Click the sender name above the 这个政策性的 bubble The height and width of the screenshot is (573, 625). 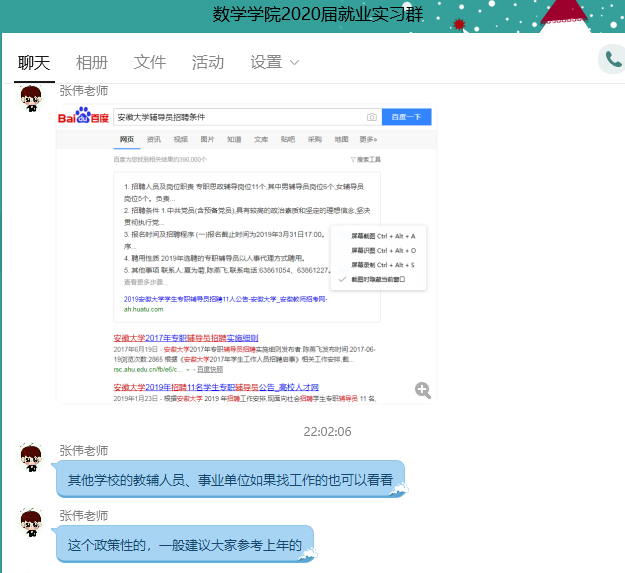[84, 516]
